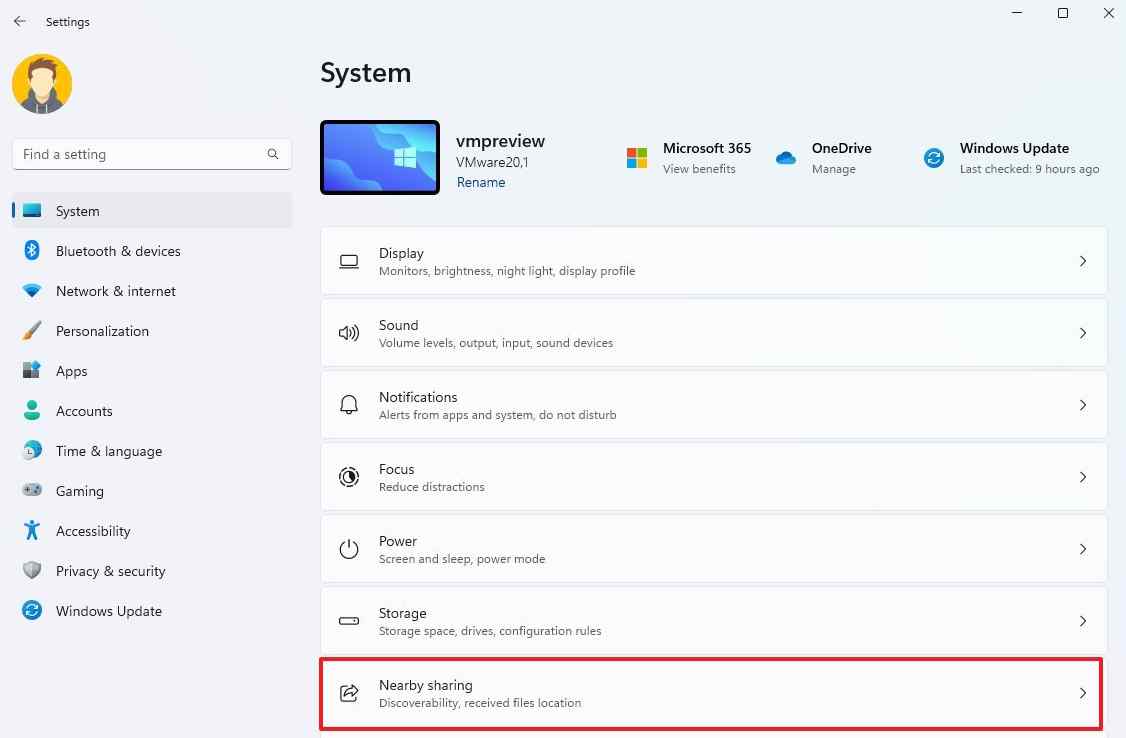Open Microsoft 365 via its logo icon
1126x738 pixels.
pos(636,158)
